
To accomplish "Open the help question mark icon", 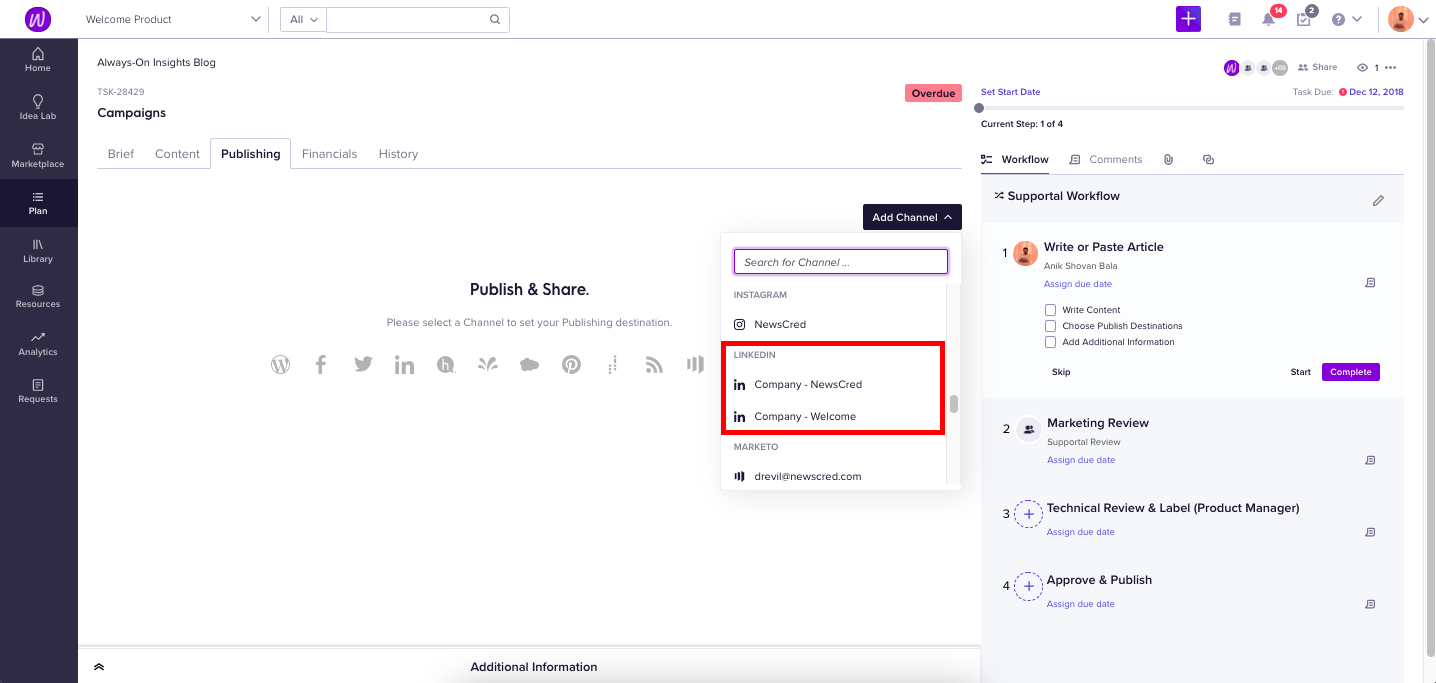I will coord(1338,19).
